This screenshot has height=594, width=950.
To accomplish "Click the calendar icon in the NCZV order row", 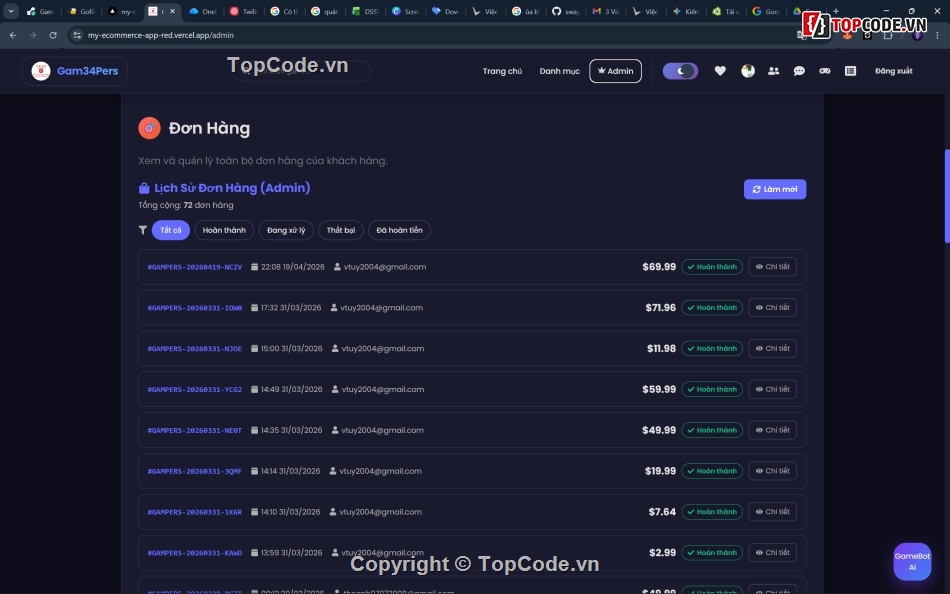I will point(254,267).
